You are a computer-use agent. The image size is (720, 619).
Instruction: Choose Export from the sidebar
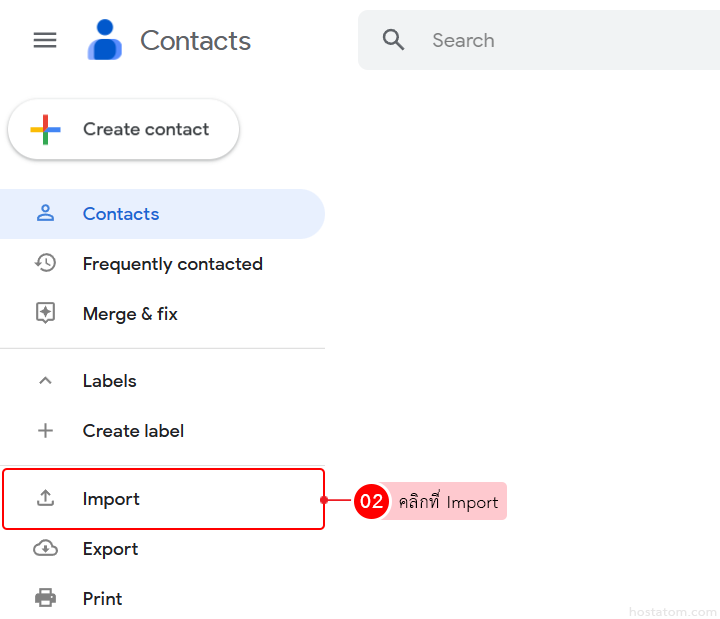pyautogui.click(x=110, y=549)
